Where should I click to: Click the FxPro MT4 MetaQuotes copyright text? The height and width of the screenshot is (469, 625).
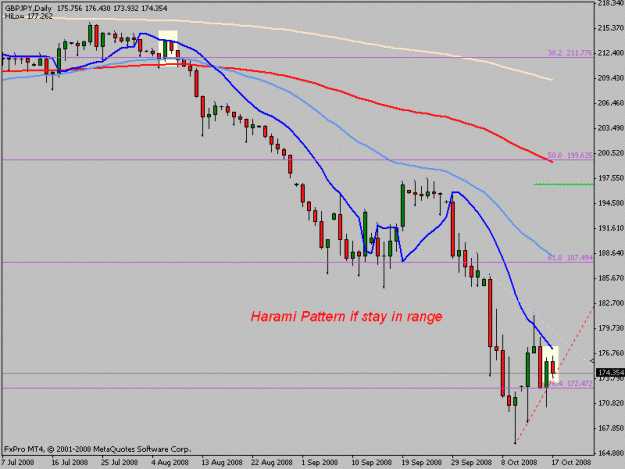(97, 449)
